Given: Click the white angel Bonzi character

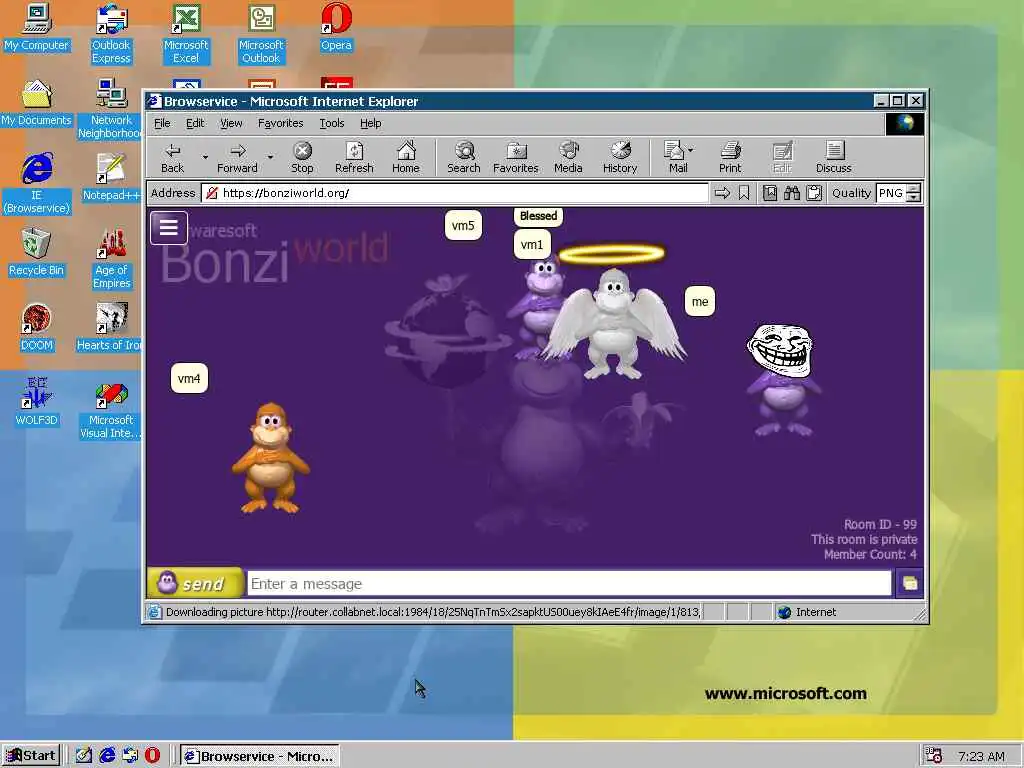Looking at the screenshot, I should tap(613, 322).
